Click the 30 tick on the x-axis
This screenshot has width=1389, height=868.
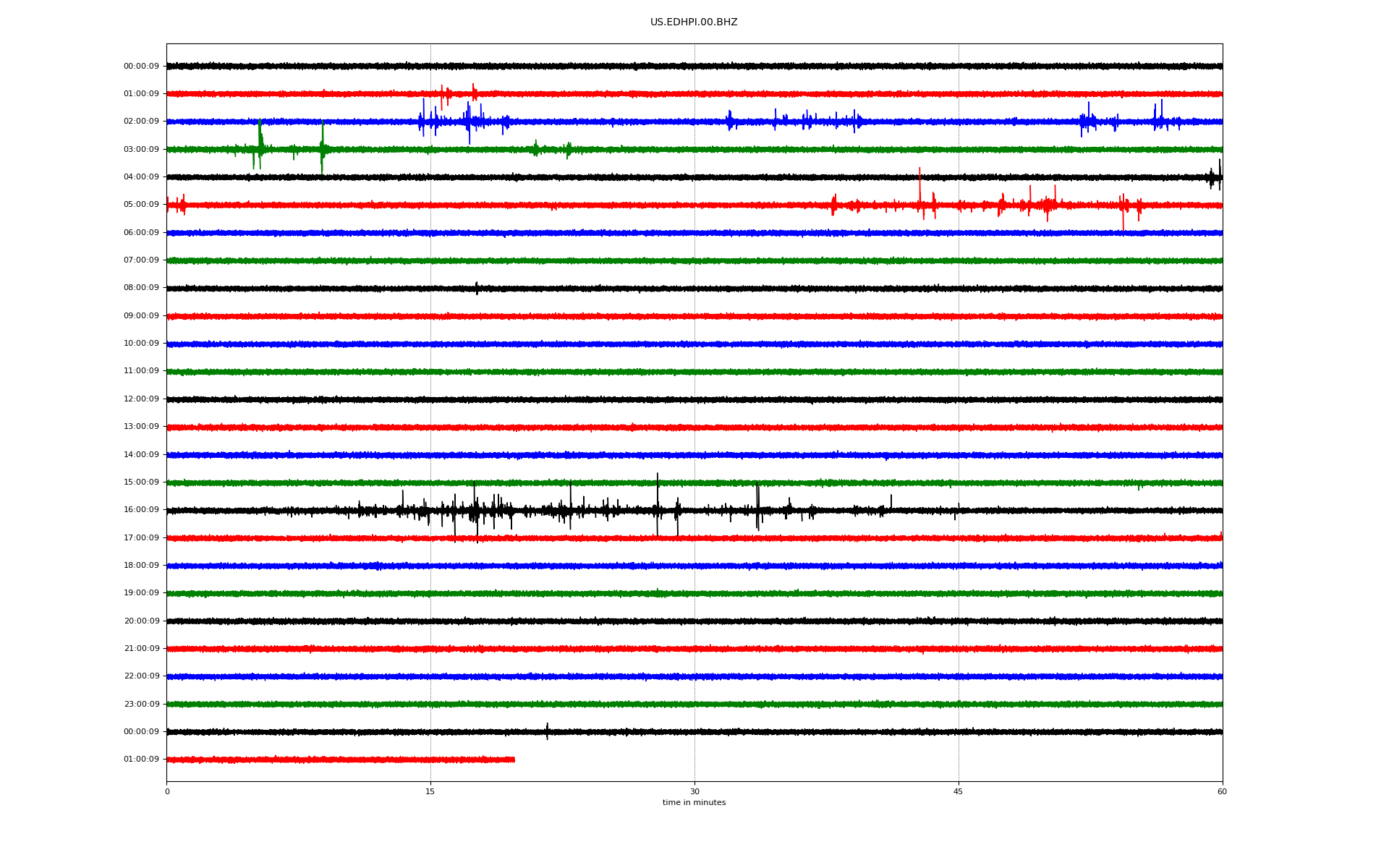[694, 791]
